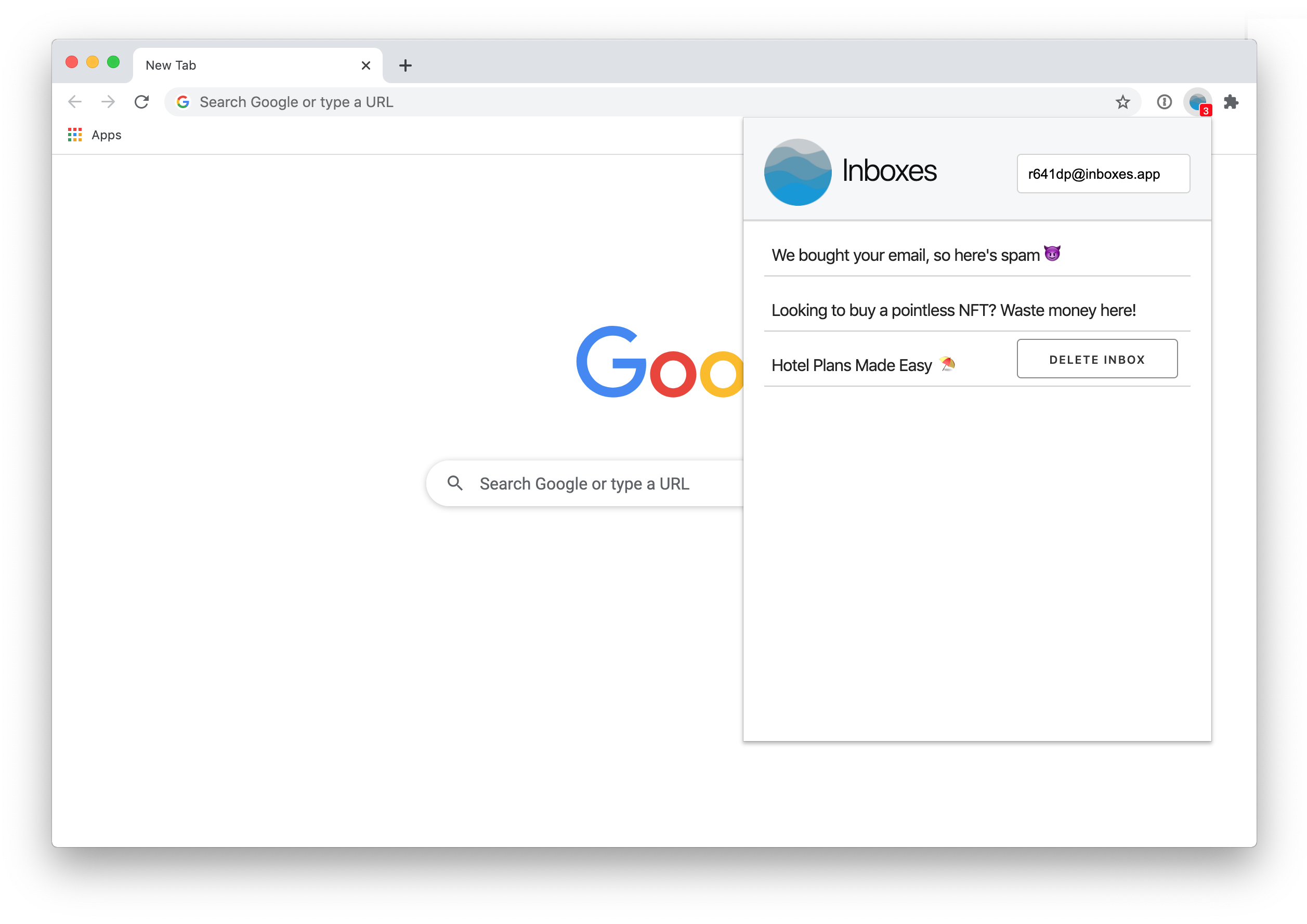The width and height of the screenshot is (1307, 924).
Task: Click the back navigation arrow icon
Action: pyautogui.click(x=77, y=101)
